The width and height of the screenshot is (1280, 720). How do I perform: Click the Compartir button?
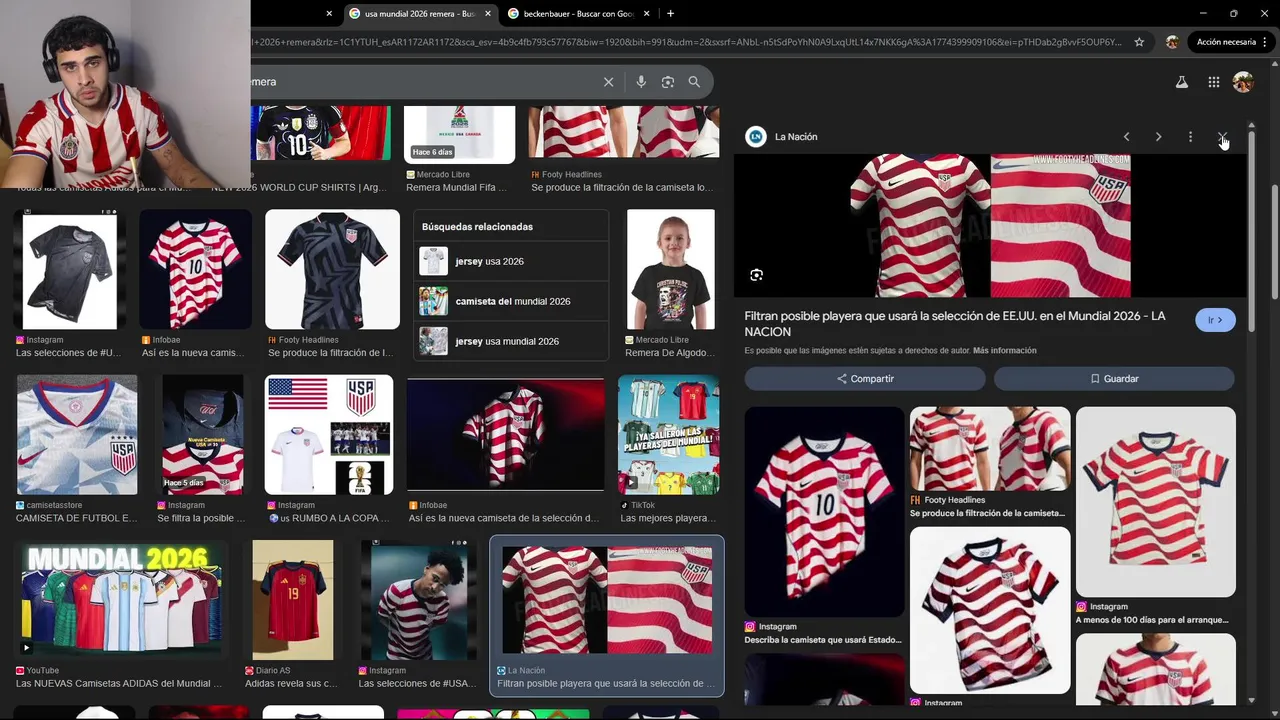pyautogui.click(x=865, y=379)
